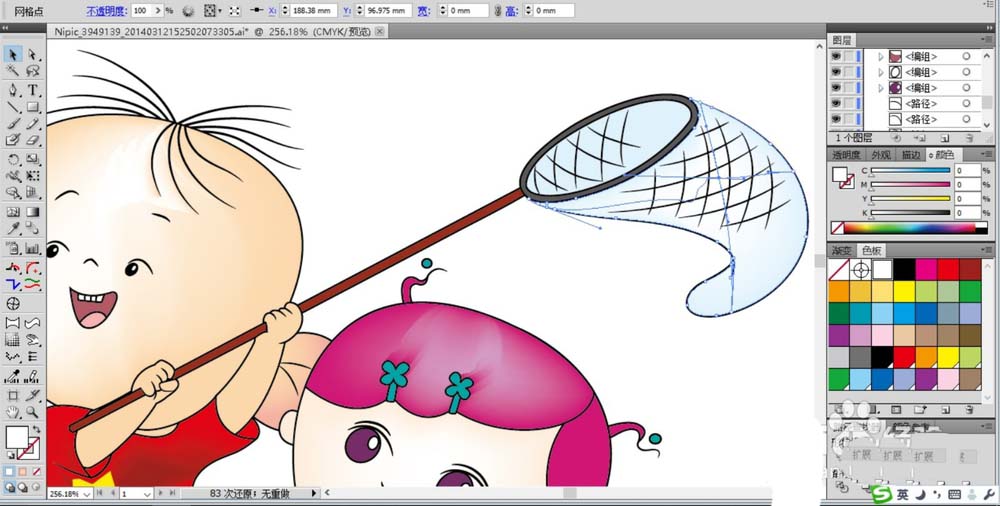1000x506 pixels.
Task: Click target circle of third <编组> row
Action: click(966, 87)
